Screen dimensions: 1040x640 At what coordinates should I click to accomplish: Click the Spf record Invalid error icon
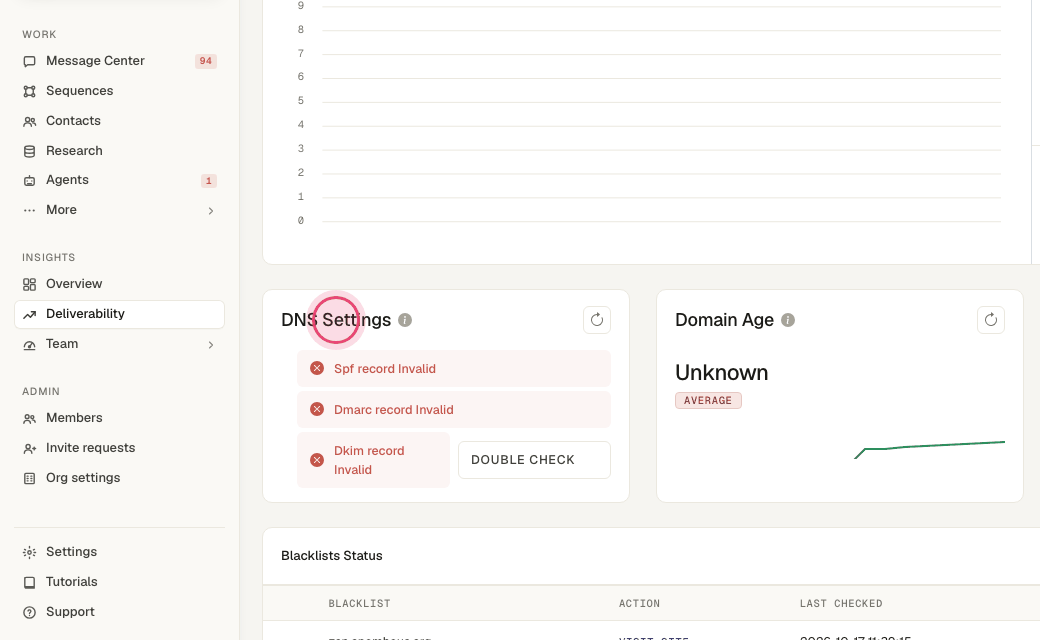point(317,368)
